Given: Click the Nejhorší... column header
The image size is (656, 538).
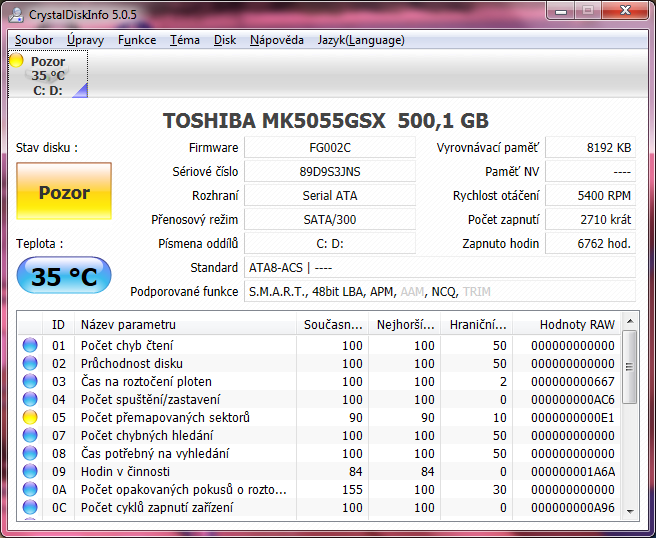Looking at the screenshot, I should coord(405,325).
